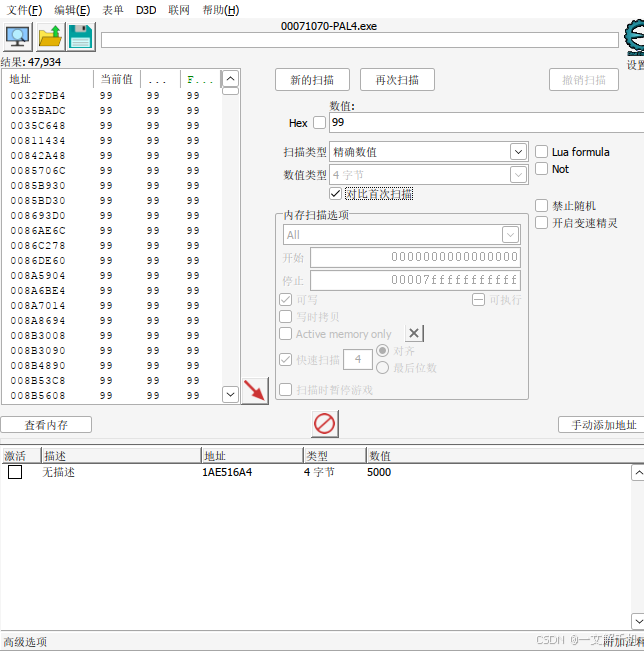Click the 开始 address input field

415,257
